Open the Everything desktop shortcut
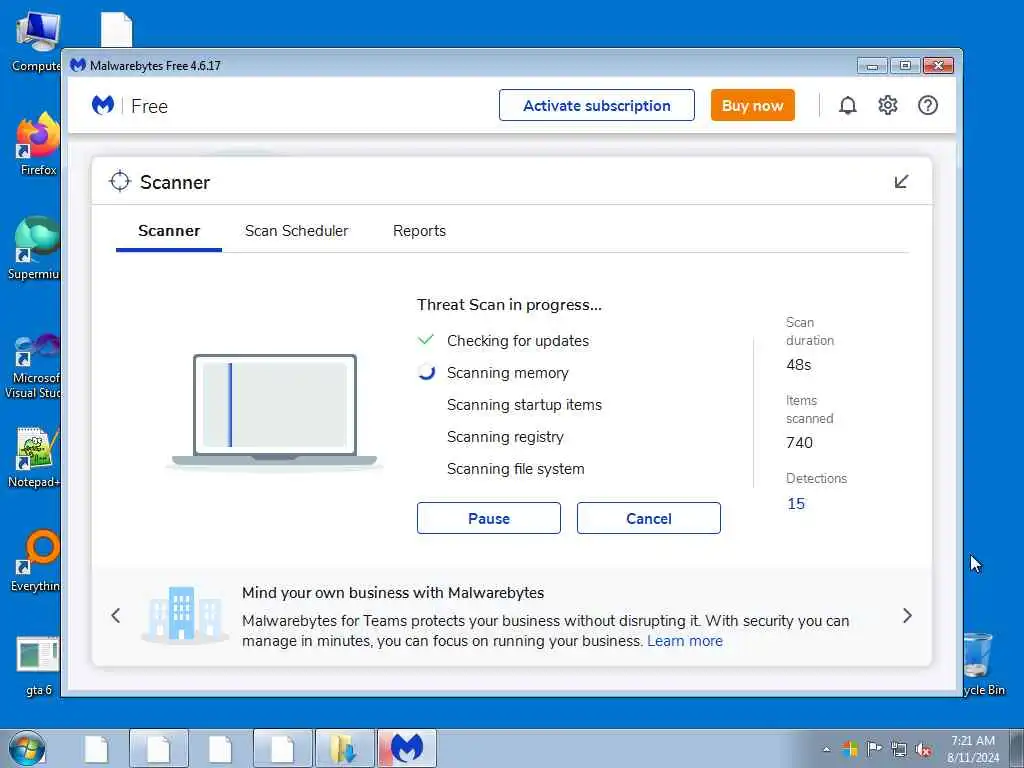 (x=38, y=560)
